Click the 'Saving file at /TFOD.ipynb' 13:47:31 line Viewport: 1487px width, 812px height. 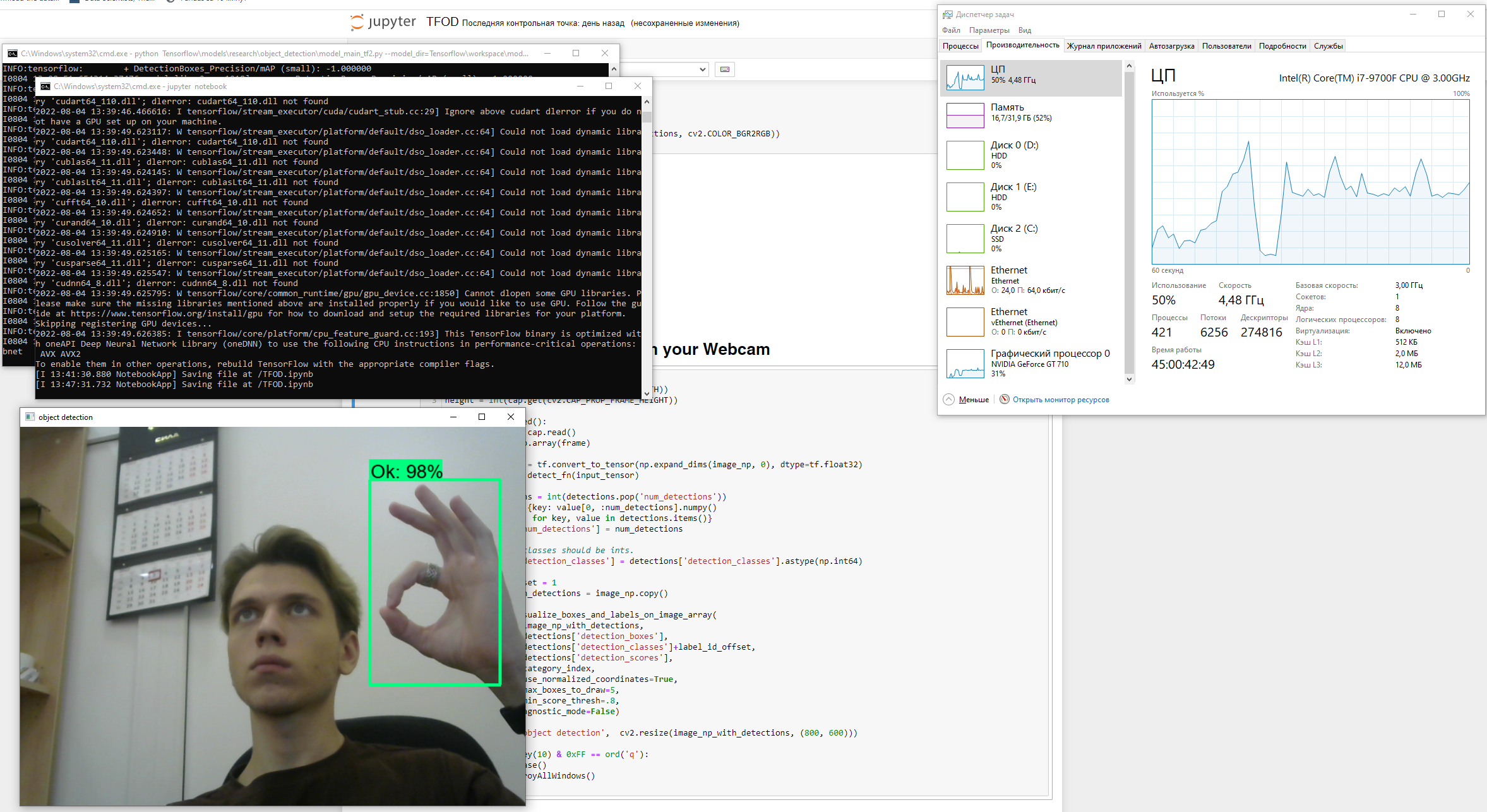174,385
